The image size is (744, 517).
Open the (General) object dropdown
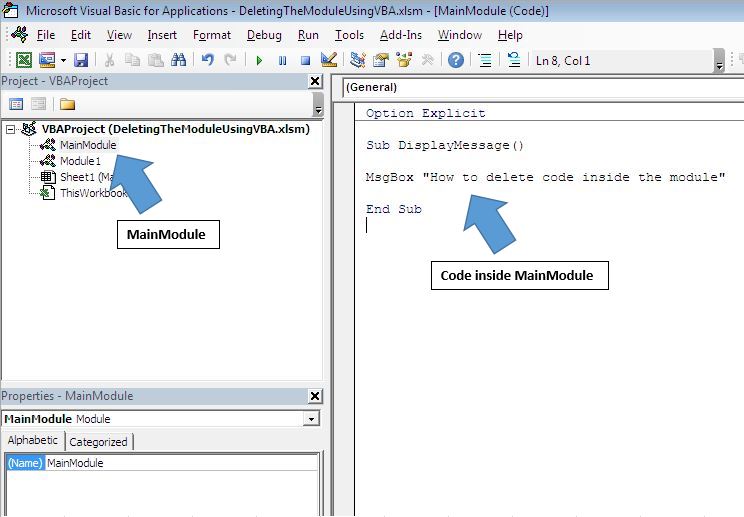[x=543, y=87]
